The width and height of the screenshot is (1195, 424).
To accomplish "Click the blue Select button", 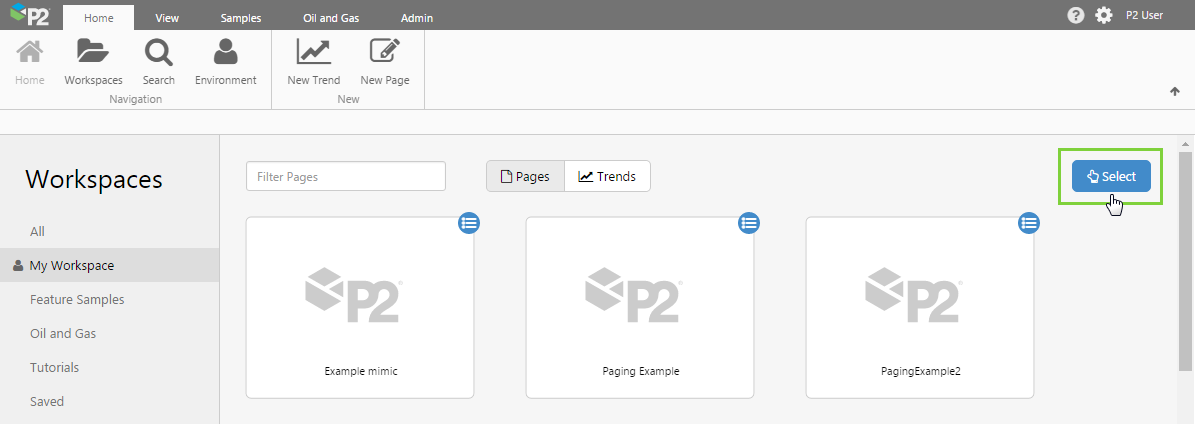I will pyautogui.click(x=1111, y=176).
